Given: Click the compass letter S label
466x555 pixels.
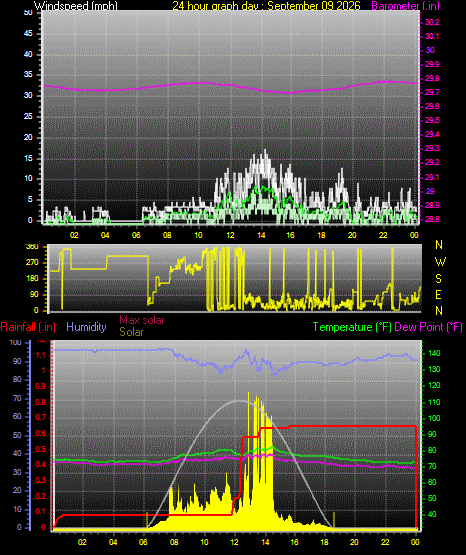Looking at the screenshot, I should point(438,279).
